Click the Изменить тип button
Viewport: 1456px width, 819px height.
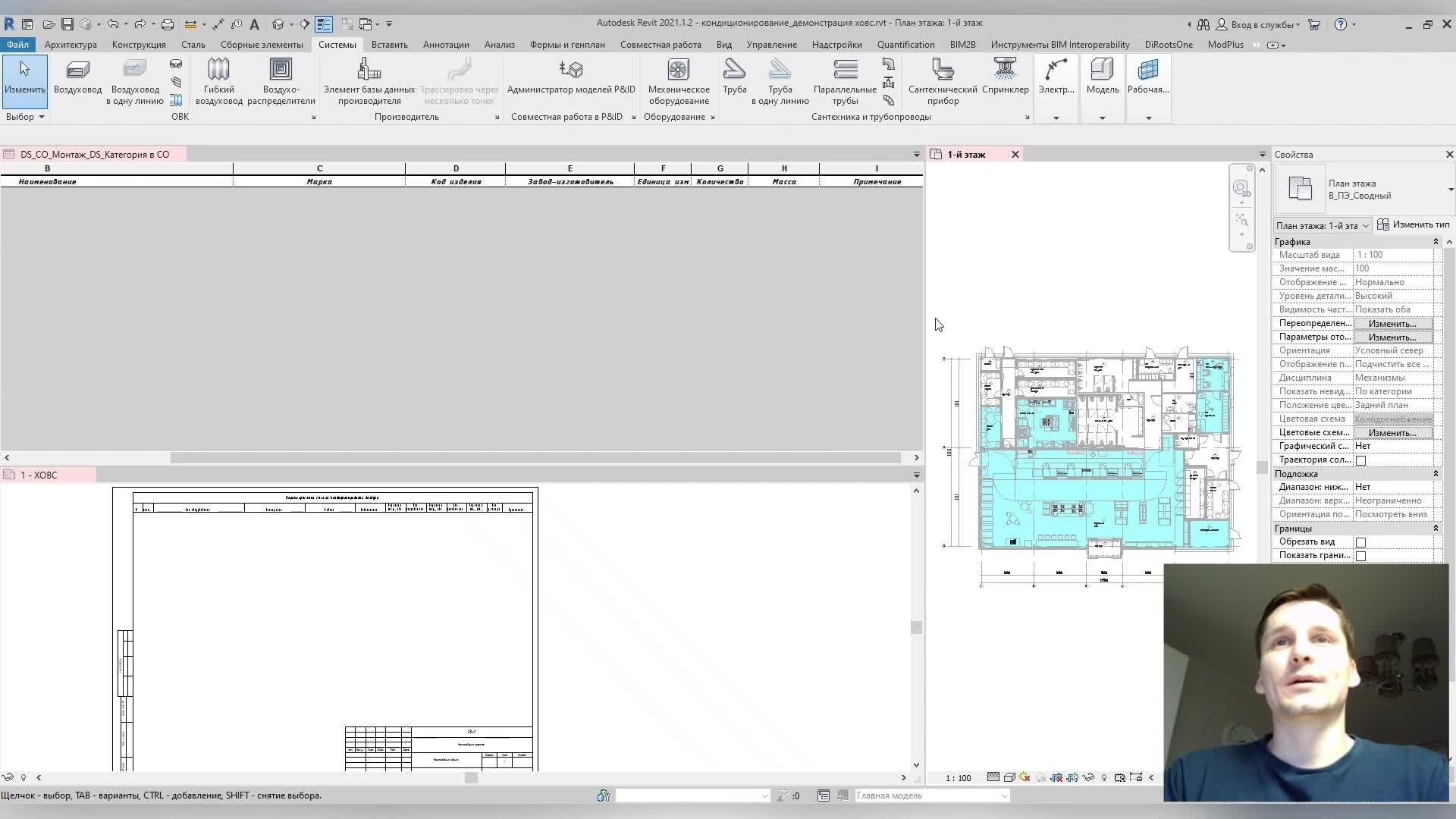point(1414,224)
